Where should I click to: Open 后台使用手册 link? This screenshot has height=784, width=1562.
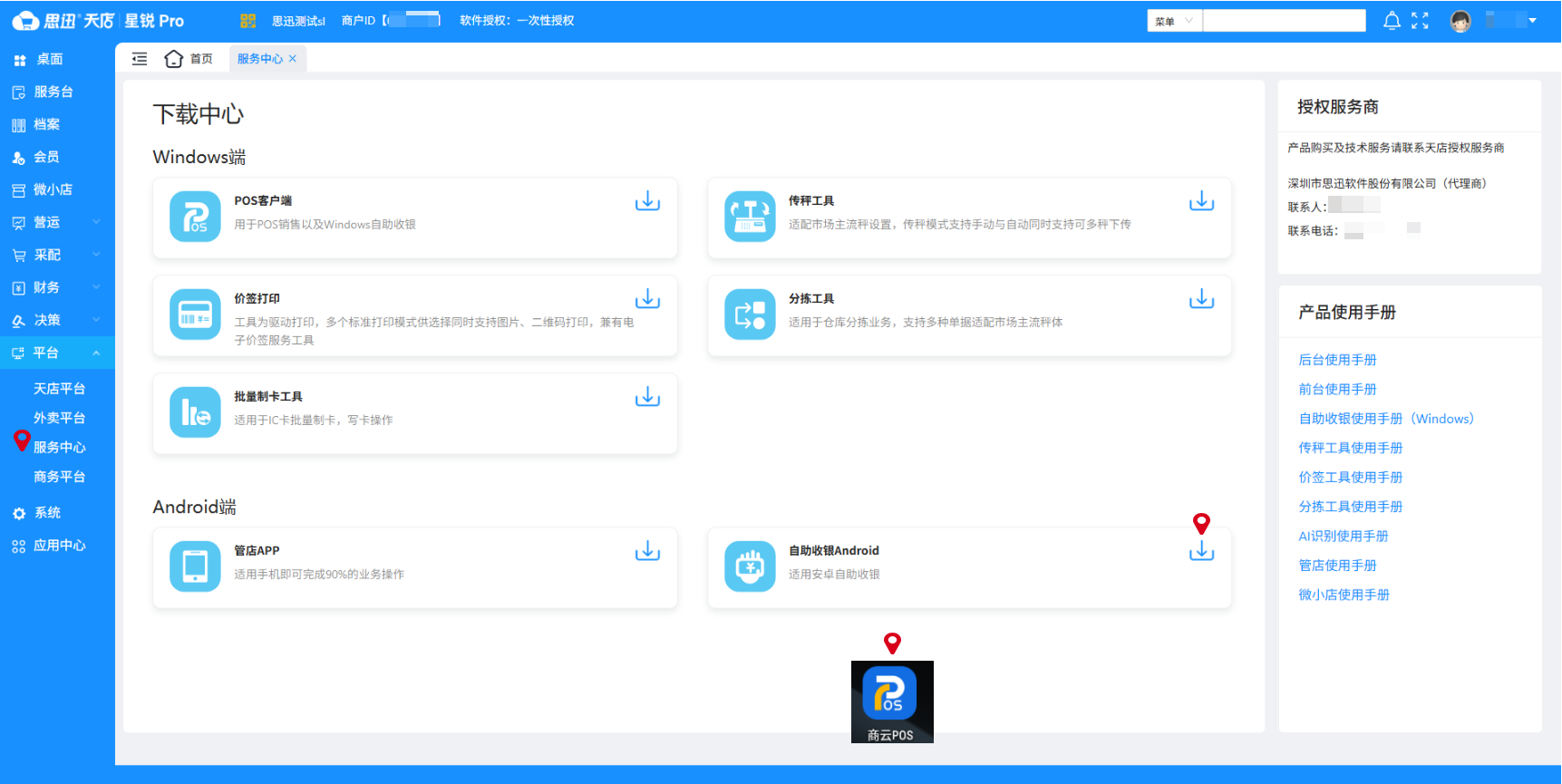coord(1337,360)
